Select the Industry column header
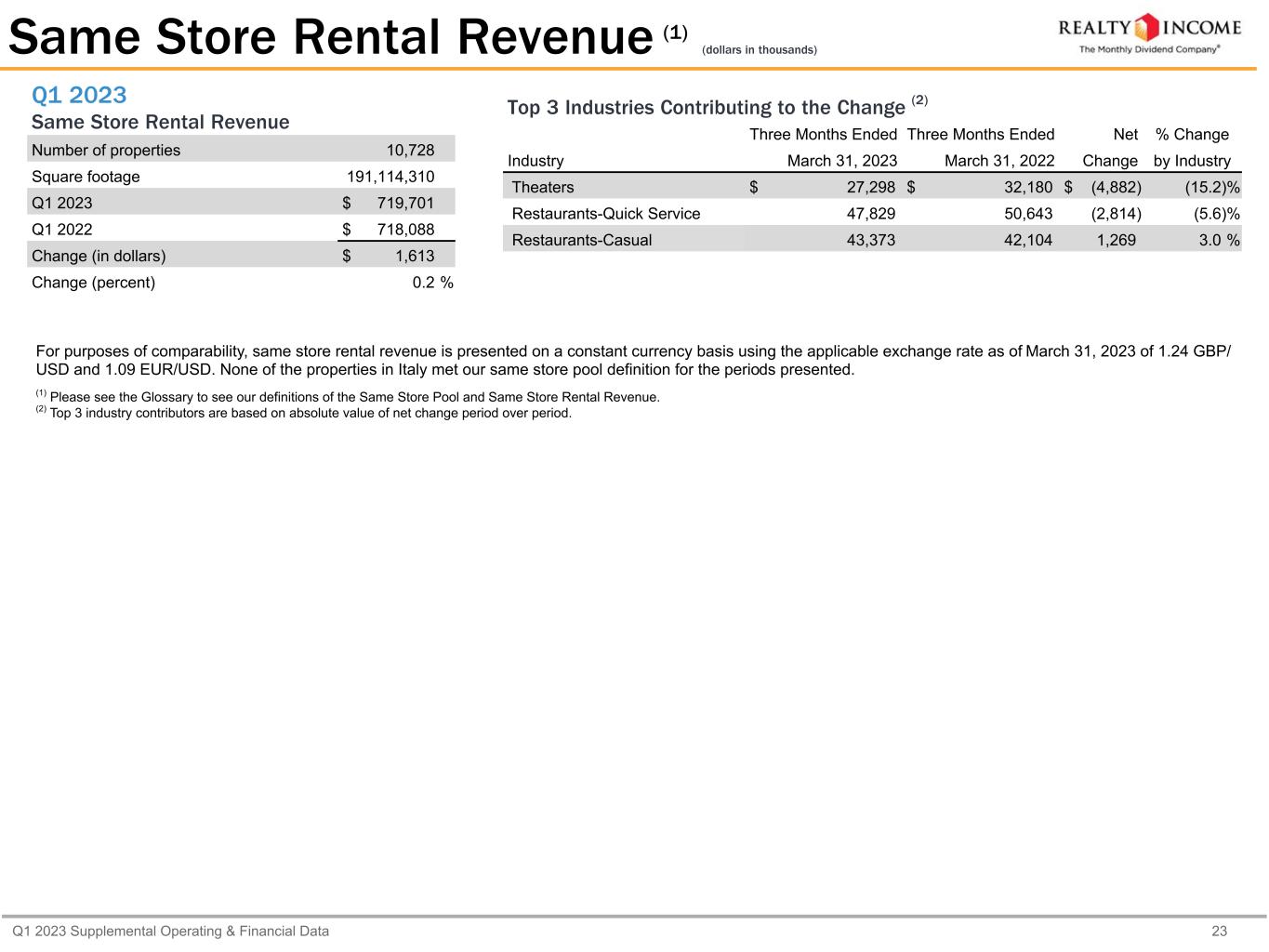 pyautogui.click(x=535, y=161)
